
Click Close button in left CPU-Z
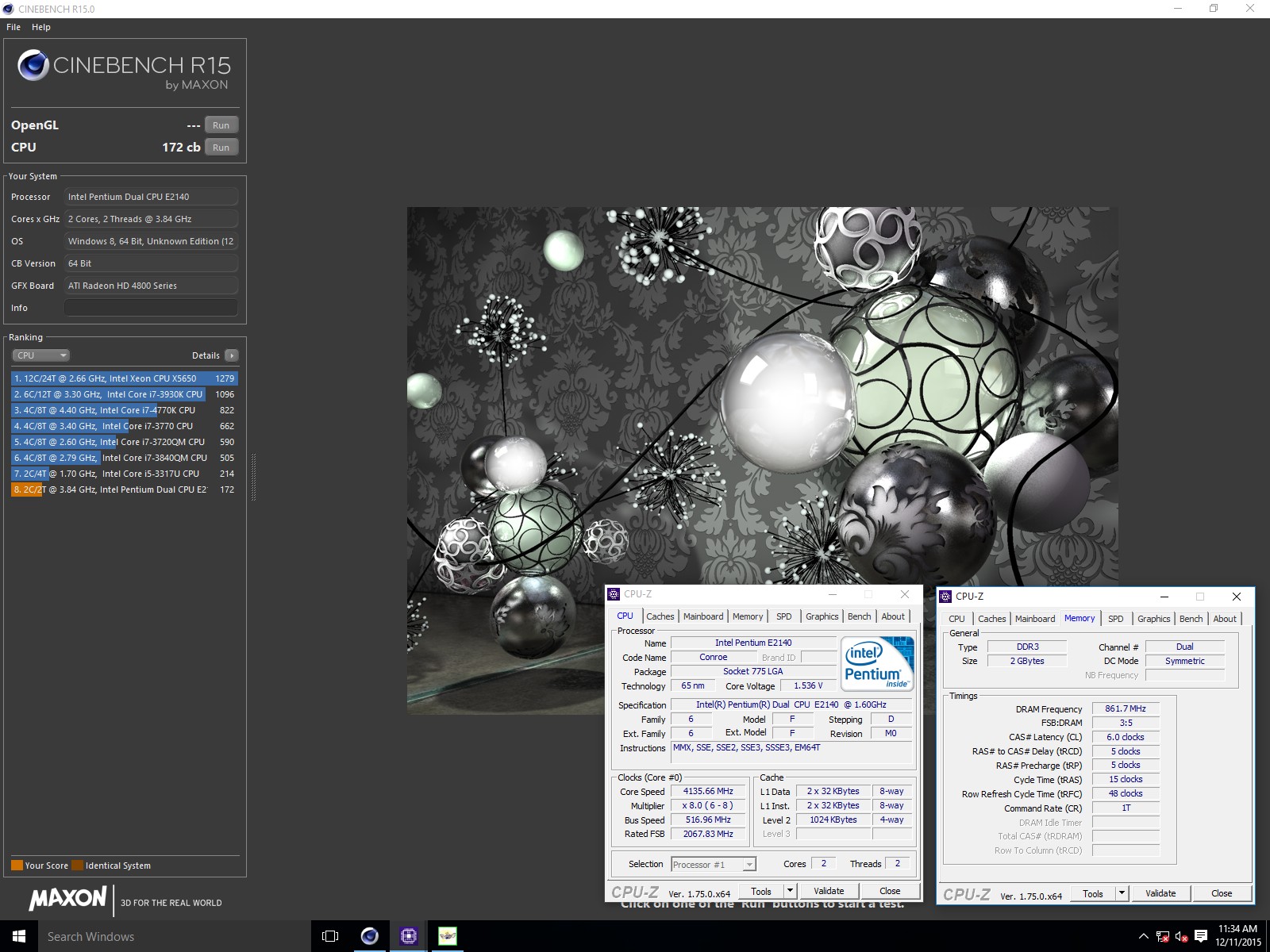click(890, 892)
